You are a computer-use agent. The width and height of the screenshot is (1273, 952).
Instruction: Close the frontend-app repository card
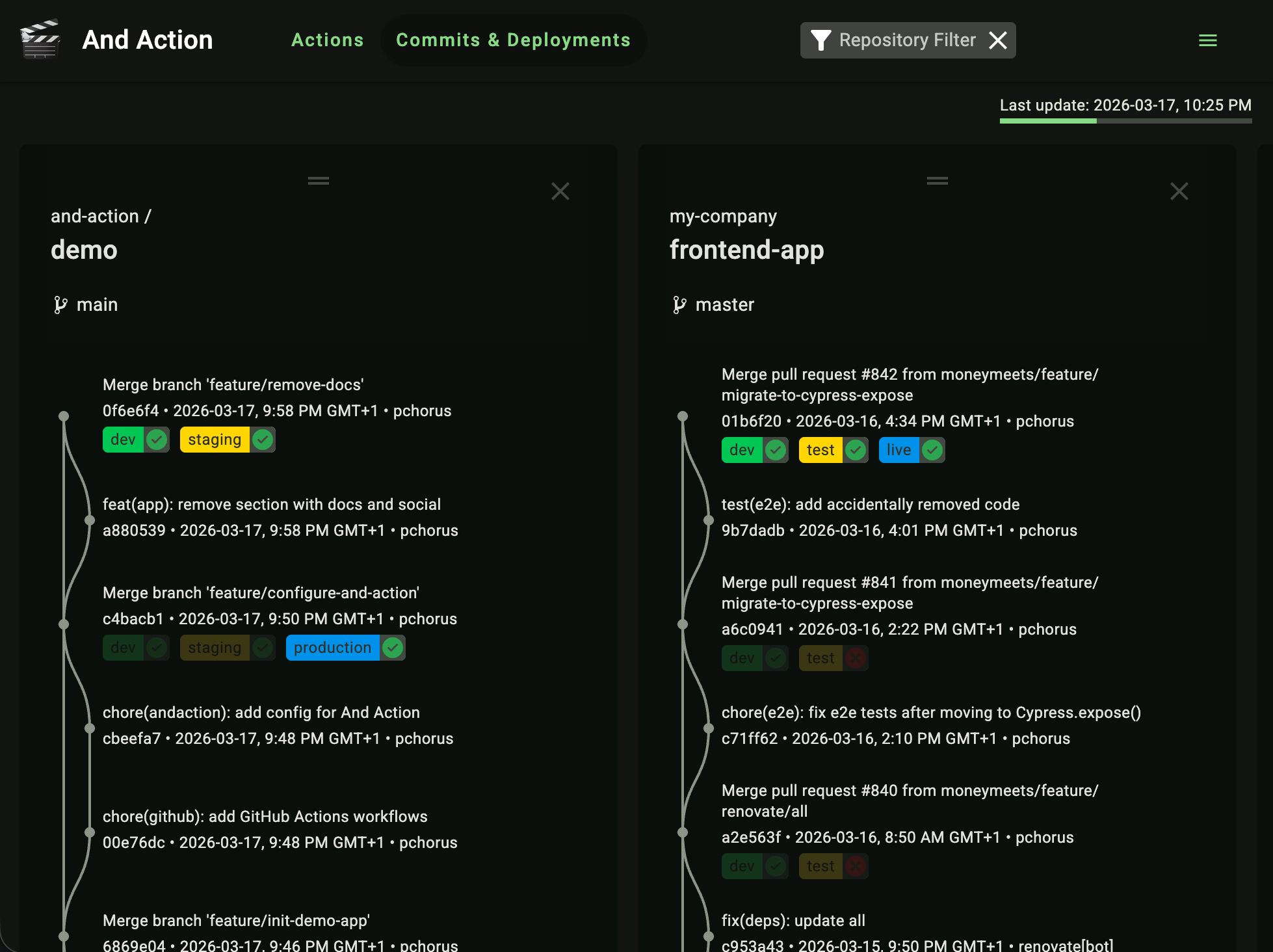pos(1179,191)
